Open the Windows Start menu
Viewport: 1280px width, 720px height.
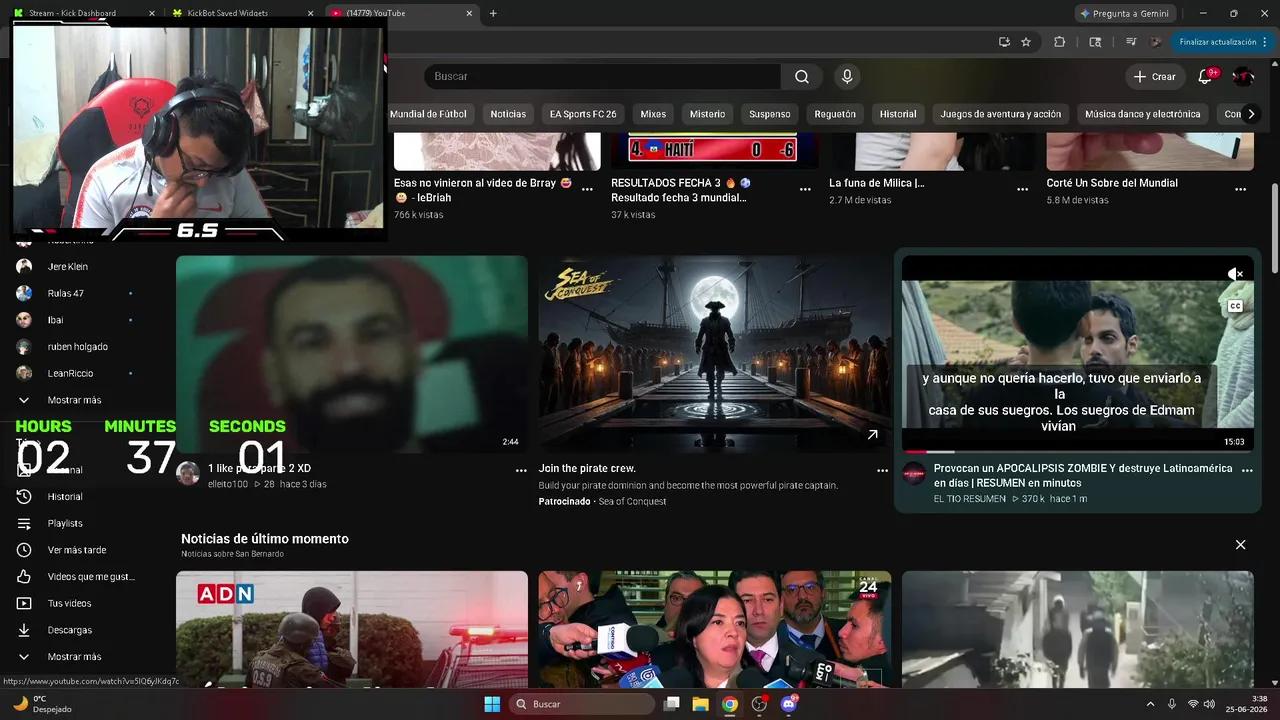coord(492,704)
